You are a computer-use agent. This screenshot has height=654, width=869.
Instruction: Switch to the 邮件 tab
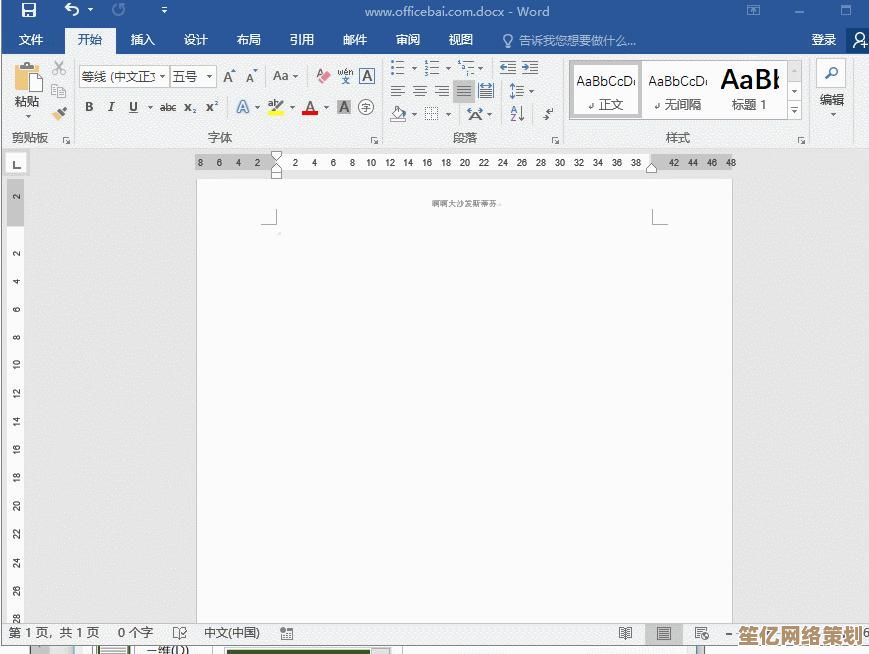click(x=355, y=40)
